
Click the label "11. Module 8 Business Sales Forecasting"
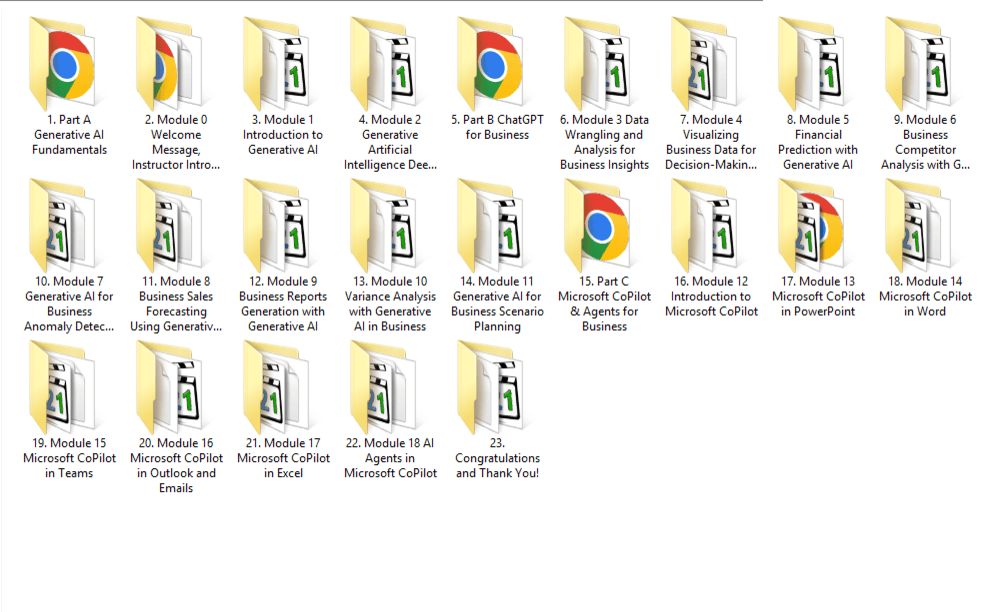tap(176, 304)
